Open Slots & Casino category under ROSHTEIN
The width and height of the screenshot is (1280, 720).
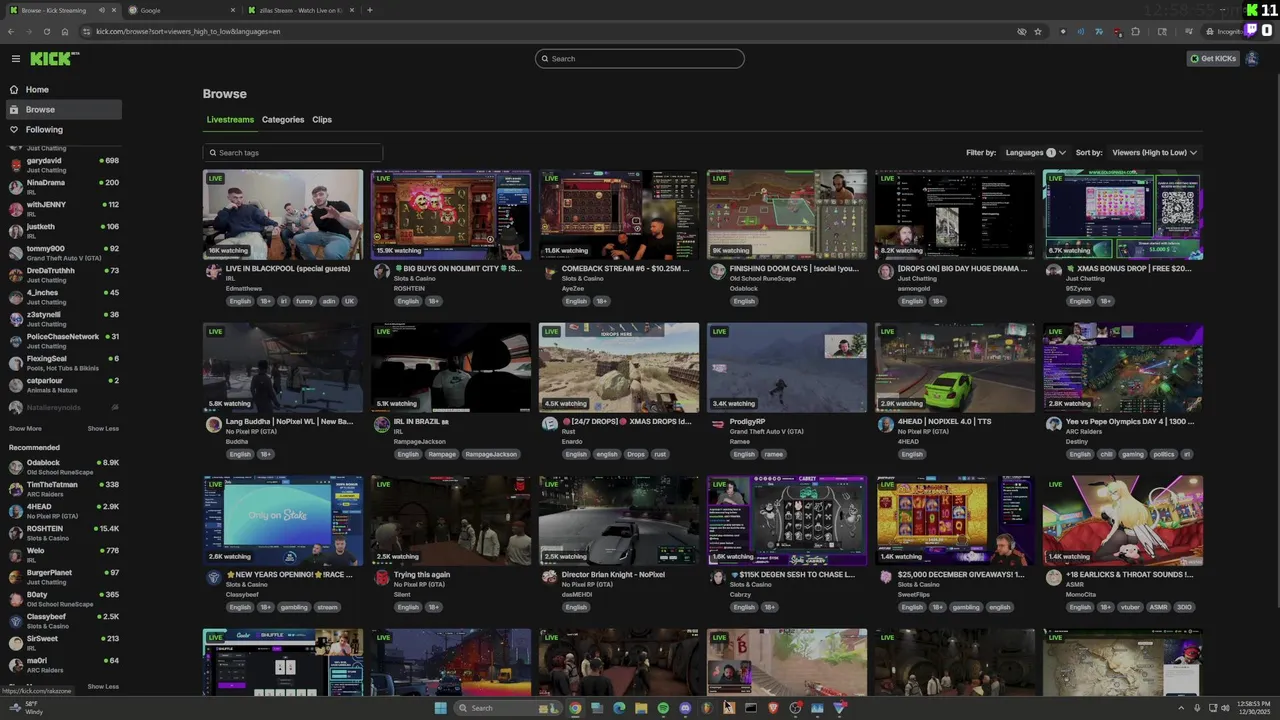click(x=413, y=279)
